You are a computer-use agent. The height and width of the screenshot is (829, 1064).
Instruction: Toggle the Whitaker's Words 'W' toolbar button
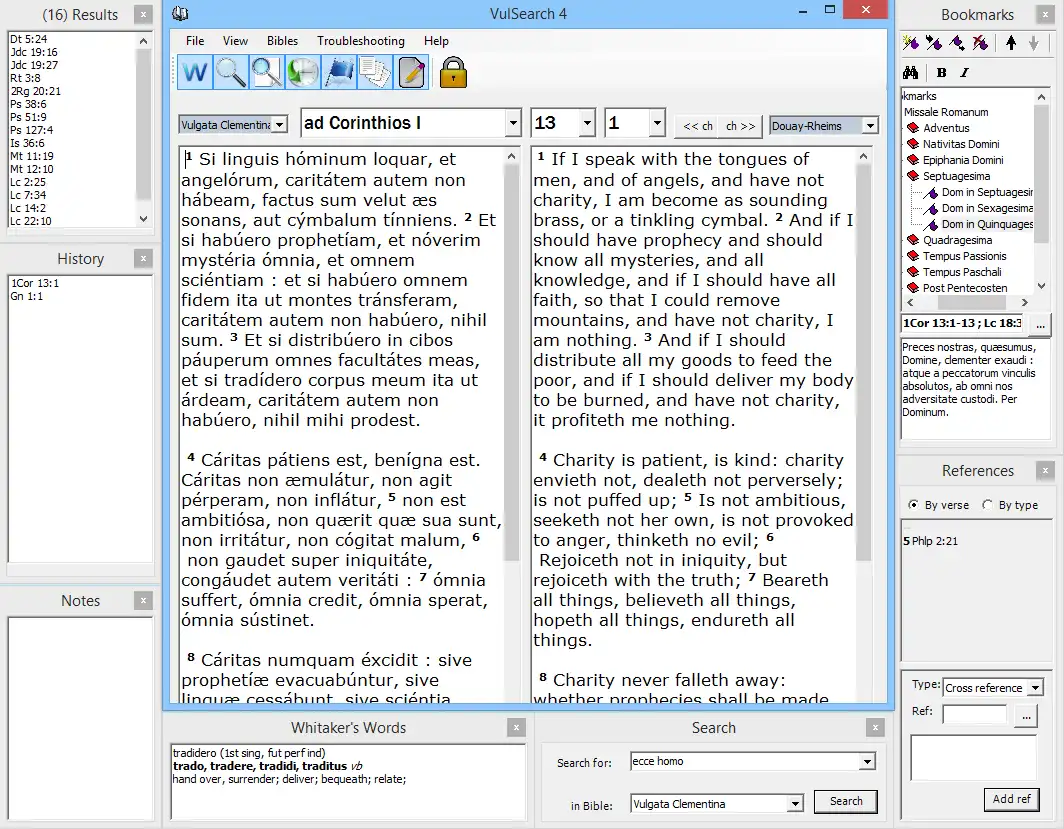pos(195,72)
